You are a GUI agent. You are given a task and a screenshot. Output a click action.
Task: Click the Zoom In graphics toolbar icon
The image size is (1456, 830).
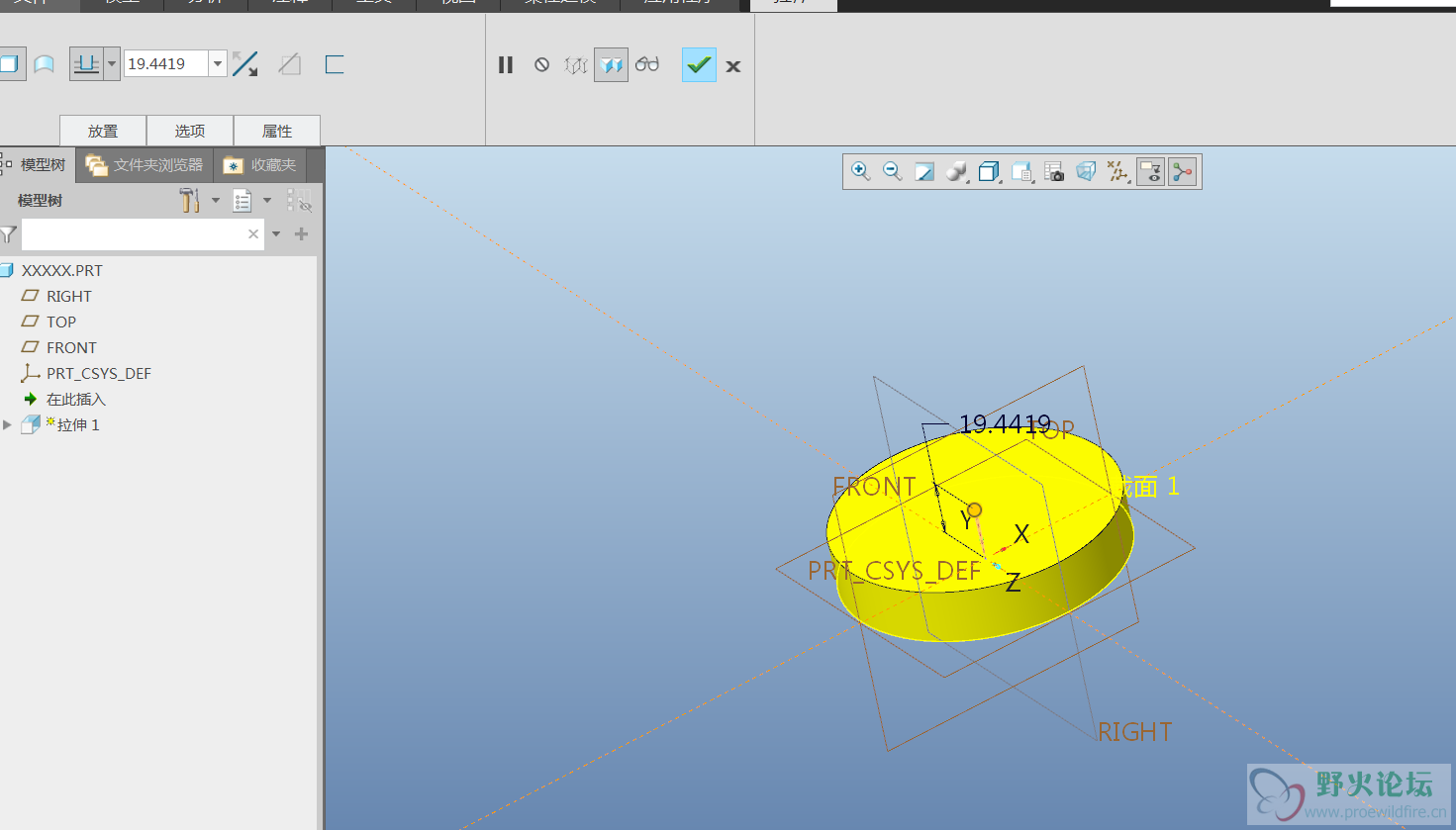861,172
